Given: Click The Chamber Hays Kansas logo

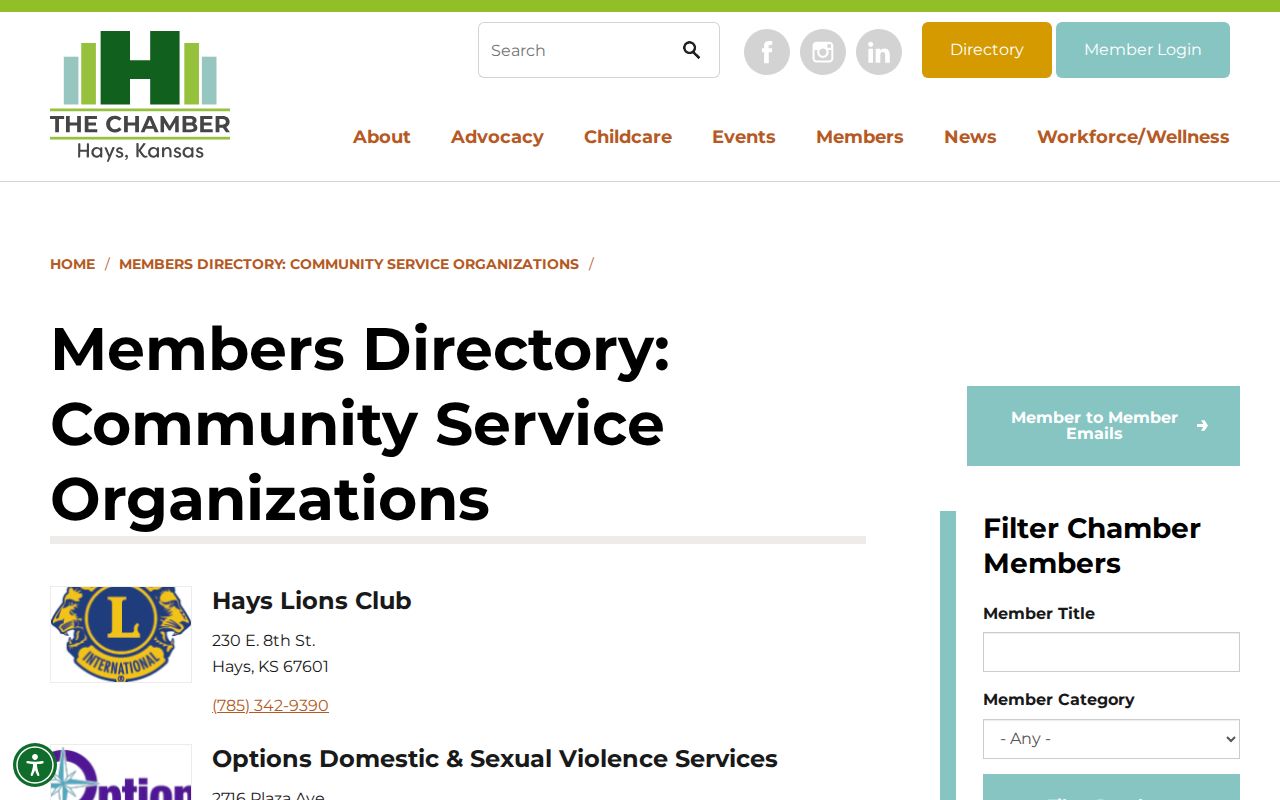Looking at the screenshot, I should [x=140, y=95].
